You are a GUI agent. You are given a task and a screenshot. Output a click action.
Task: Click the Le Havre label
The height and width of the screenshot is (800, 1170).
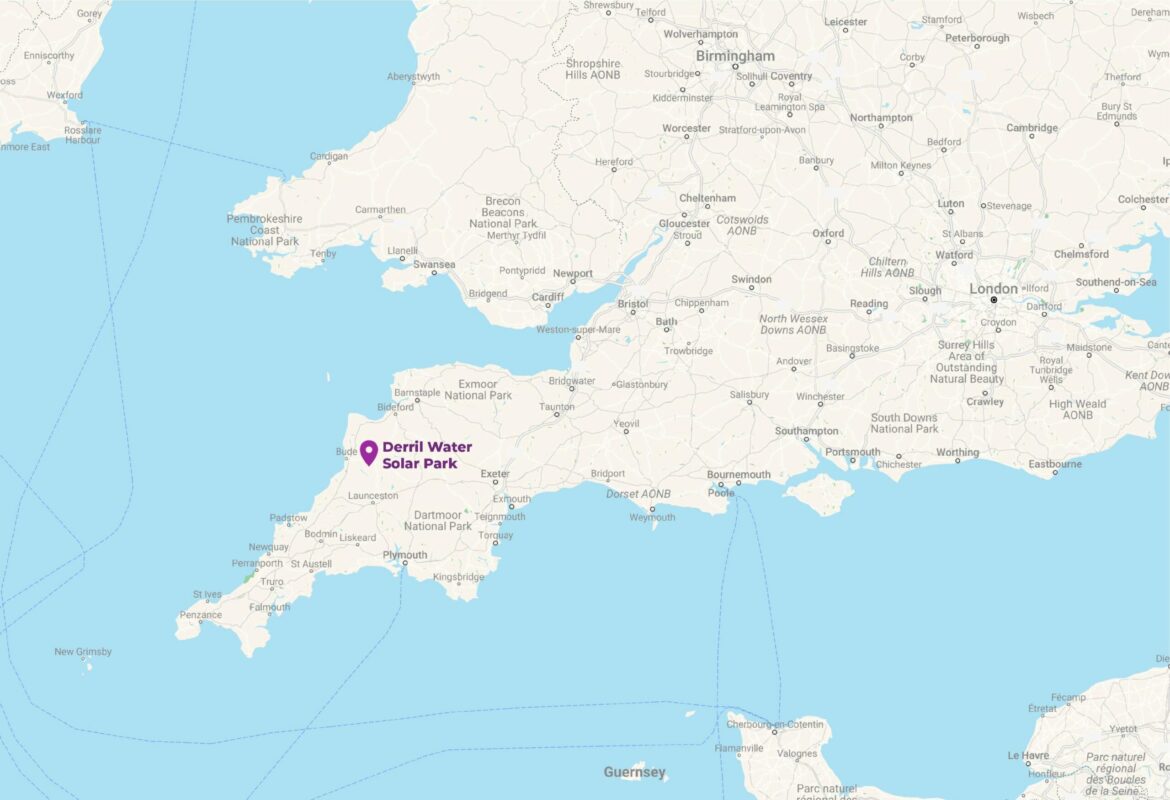coord(1028,755)
